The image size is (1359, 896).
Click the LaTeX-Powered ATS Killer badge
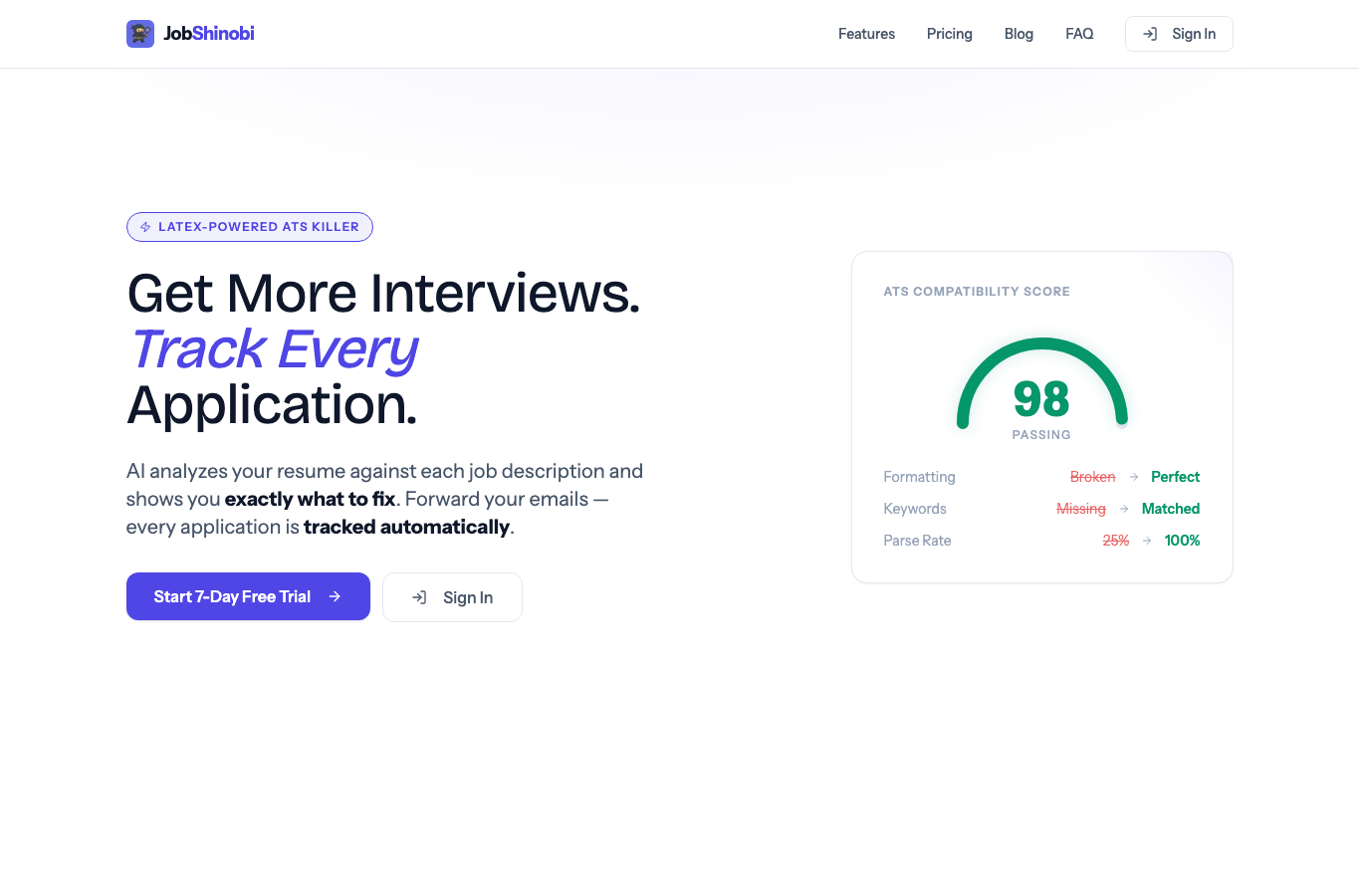click(x=250, y=227)
